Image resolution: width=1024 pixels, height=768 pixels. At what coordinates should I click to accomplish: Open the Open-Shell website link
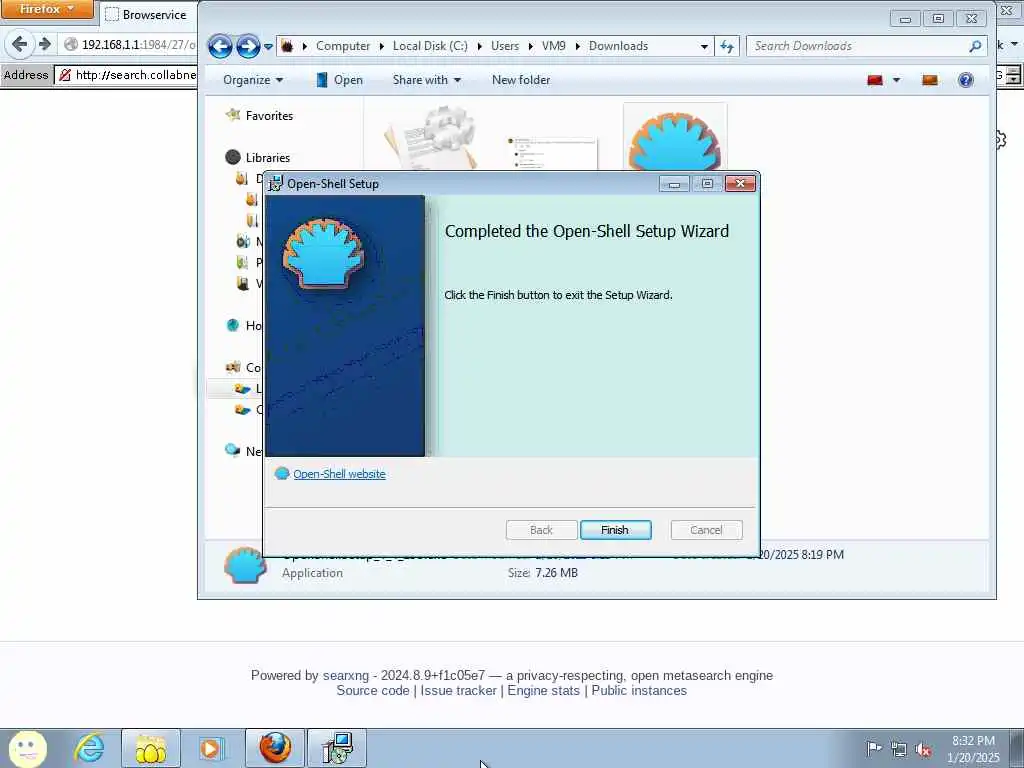[339, 474]
